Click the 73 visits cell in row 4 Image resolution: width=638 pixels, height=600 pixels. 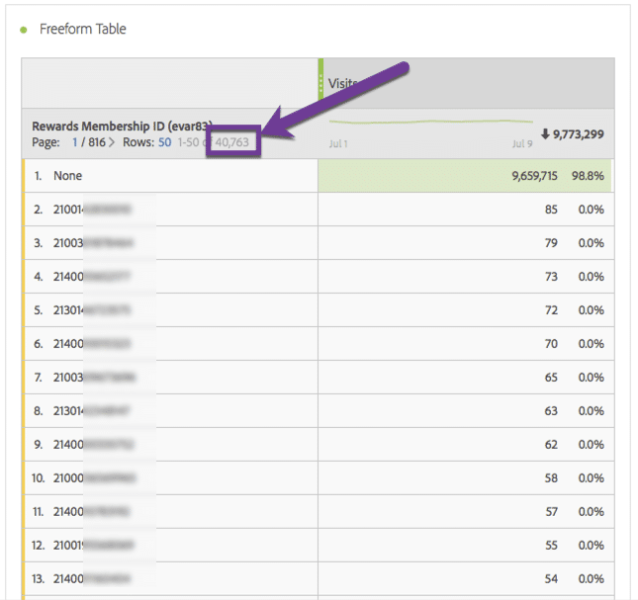point(551,277)
